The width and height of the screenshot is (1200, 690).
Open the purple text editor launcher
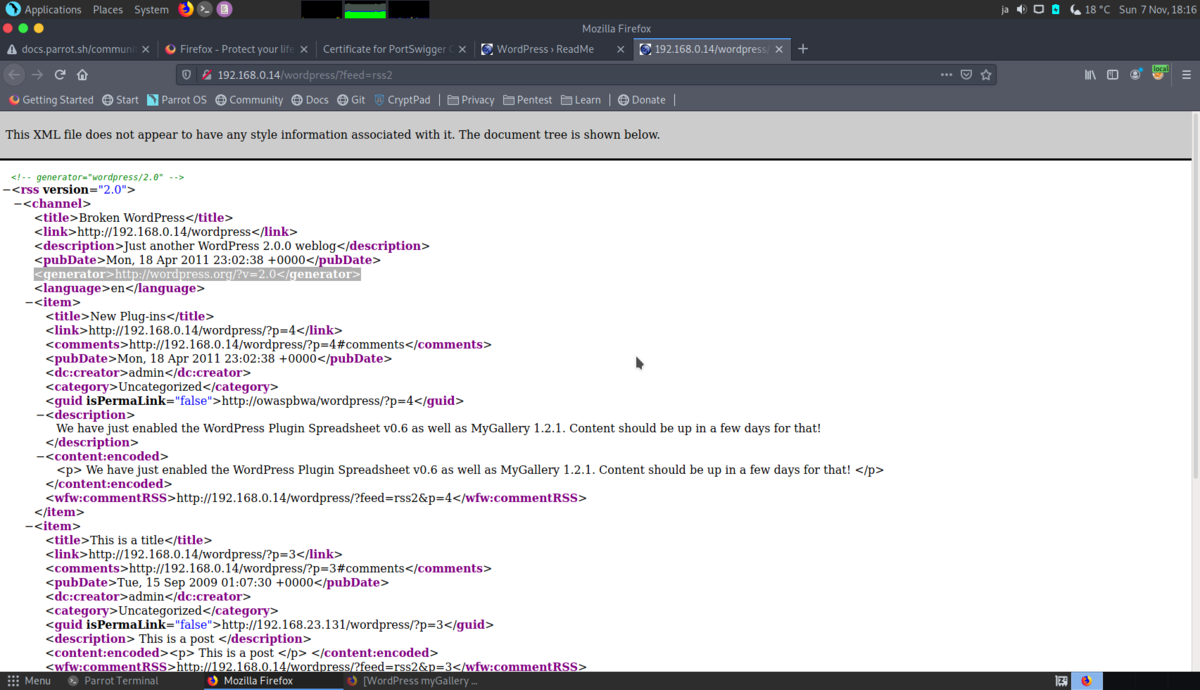point(225,9)
